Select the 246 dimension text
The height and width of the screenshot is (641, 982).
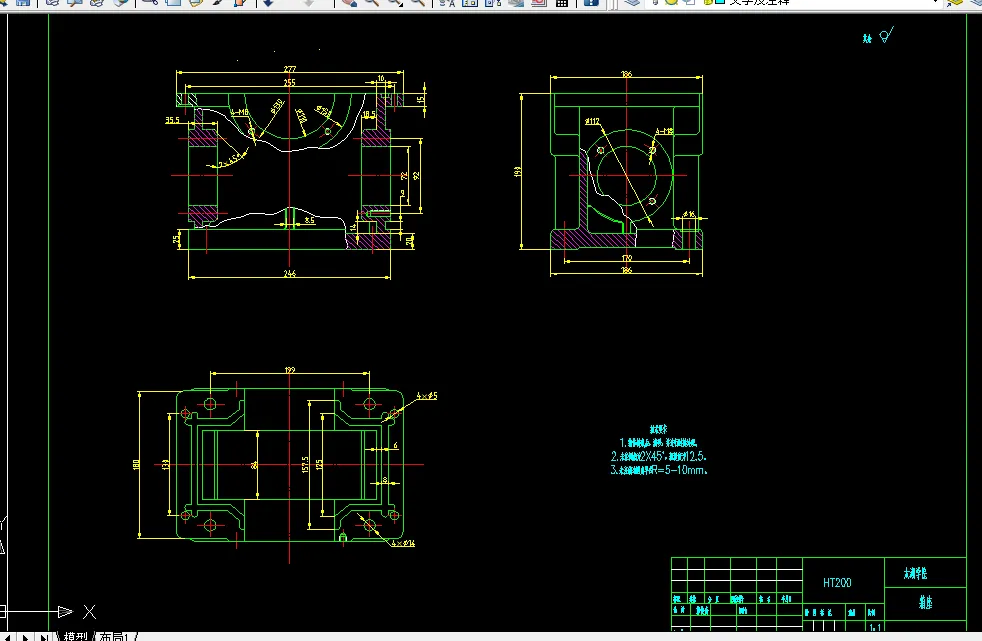click(289, 273)
